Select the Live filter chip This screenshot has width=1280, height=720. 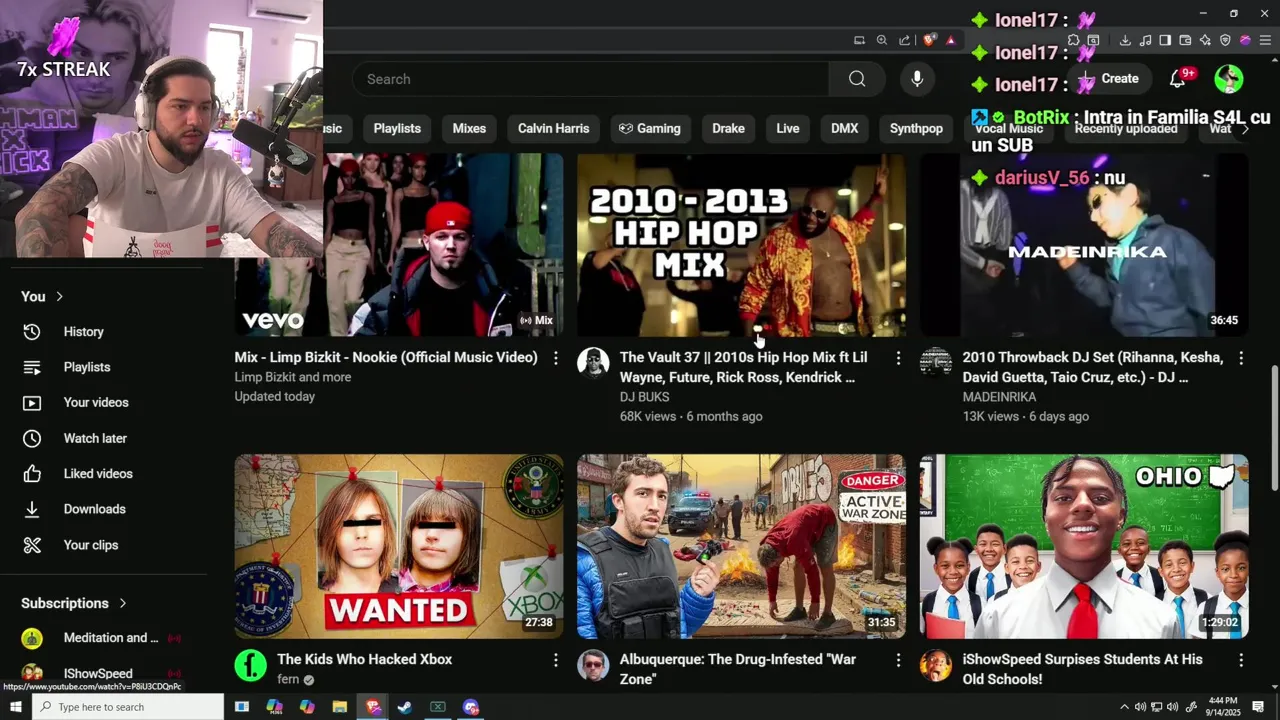(x=788, y=128)
